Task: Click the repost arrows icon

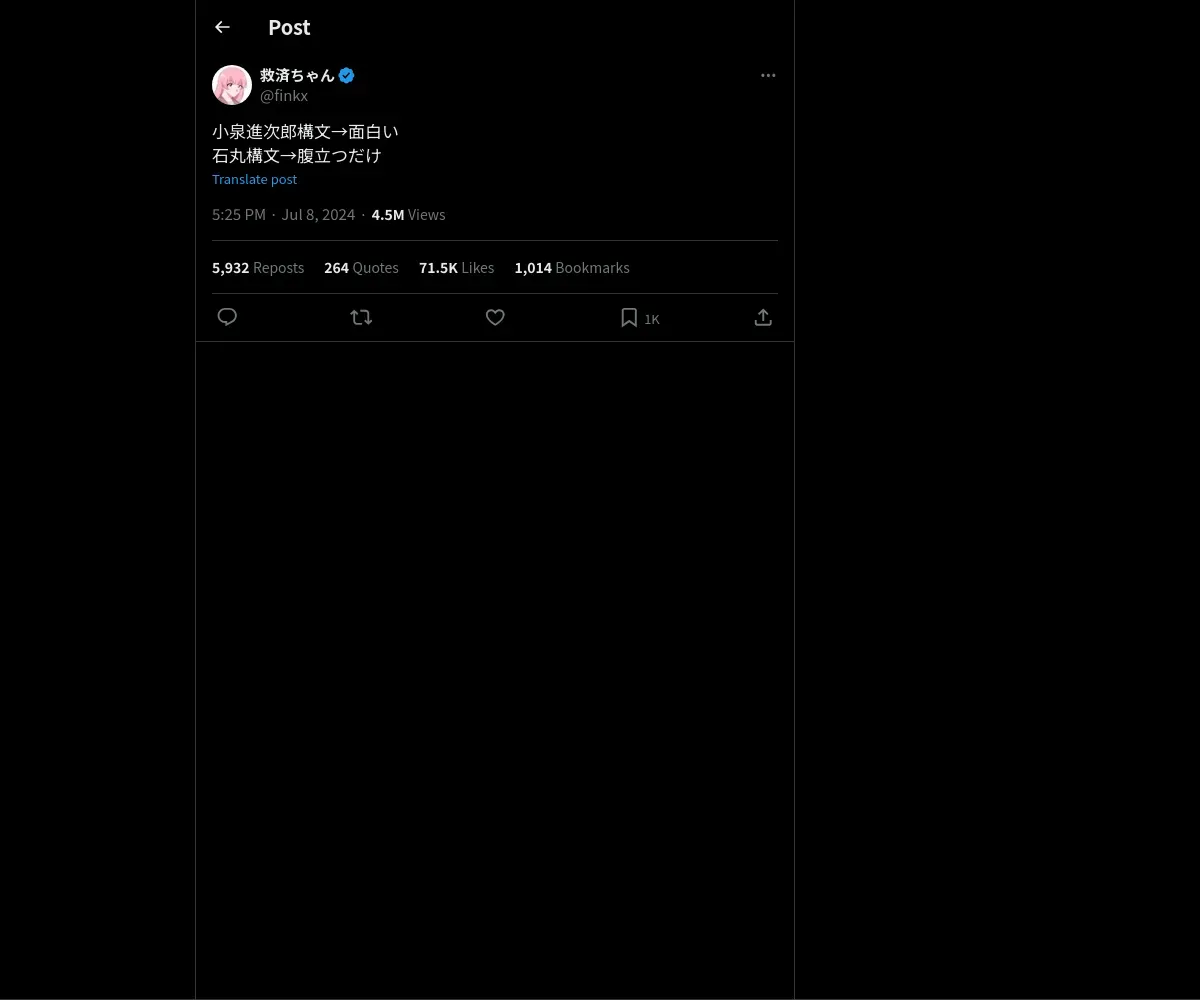Action: [361, 317]
